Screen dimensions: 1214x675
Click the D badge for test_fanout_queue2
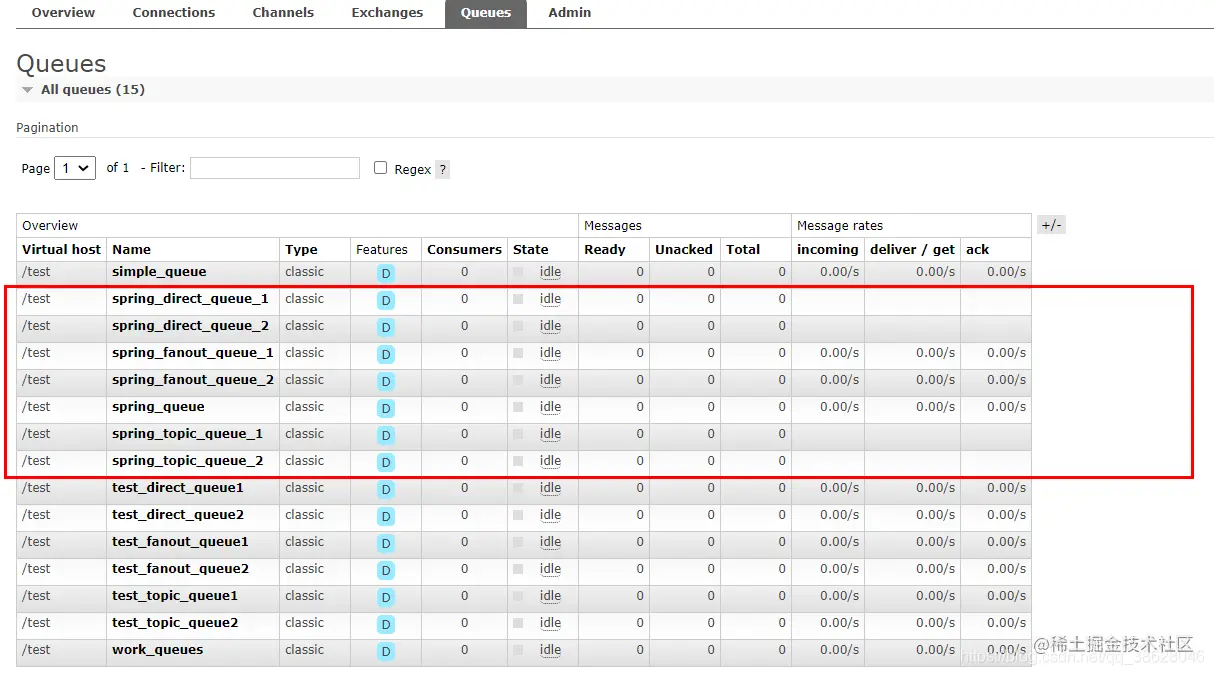386,570
